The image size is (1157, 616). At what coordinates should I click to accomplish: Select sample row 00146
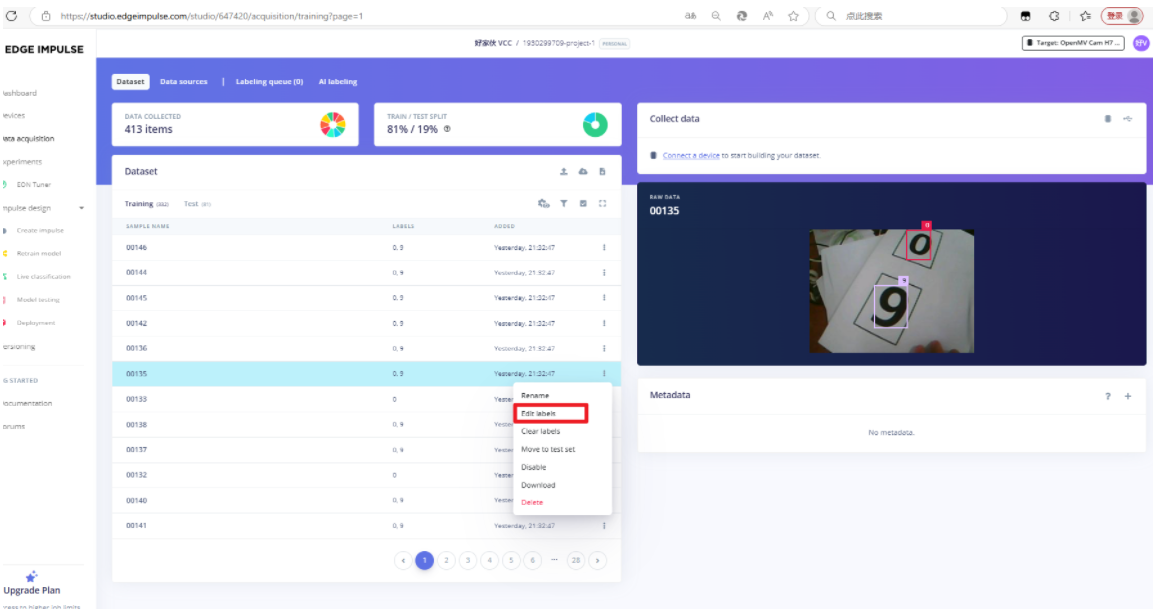[366, 248]
